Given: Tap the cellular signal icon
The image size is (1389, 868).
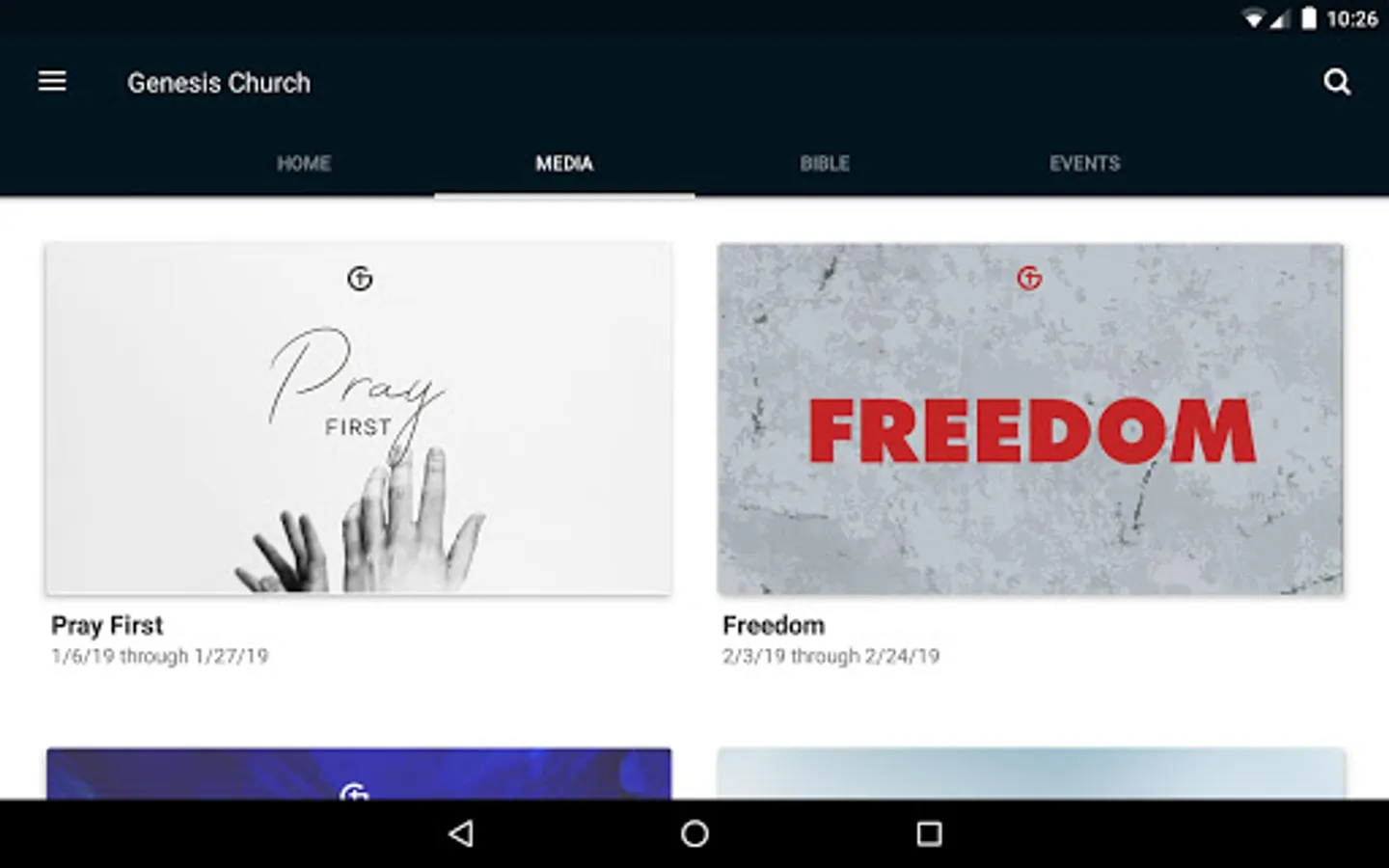Looking at the screenshot, I should coord(1280,18).
